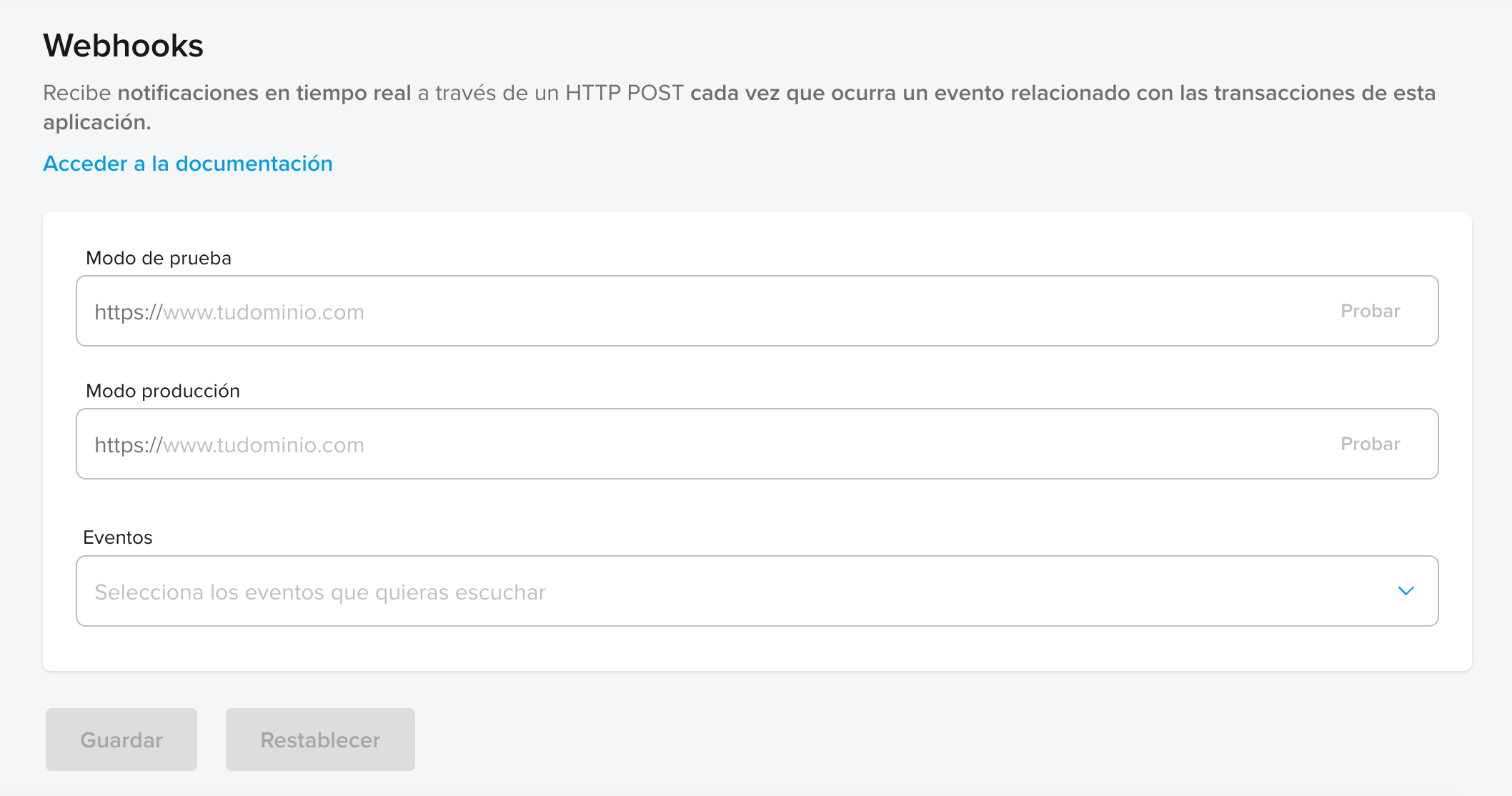This screenshot has width=1512, height=796.
Task: Focus the Modo producción URL field
Action: (x=757, y=444)
